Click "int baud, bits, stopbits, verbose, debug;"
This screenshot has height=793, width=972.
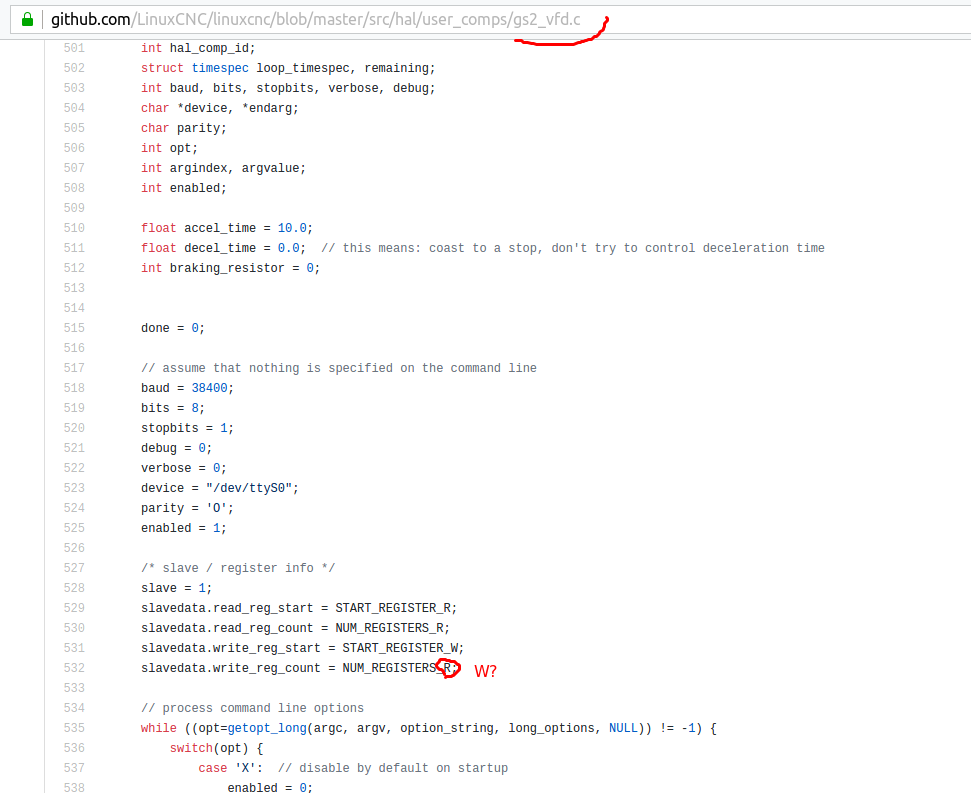click(288, 88)
